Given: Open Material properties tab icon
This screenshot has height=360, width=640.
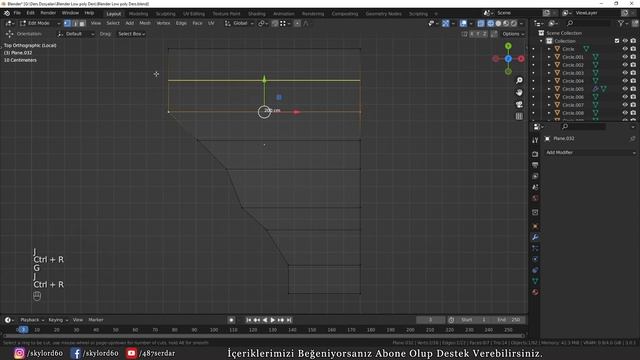Looking at the screenshot, I should [x=535, y=292].
